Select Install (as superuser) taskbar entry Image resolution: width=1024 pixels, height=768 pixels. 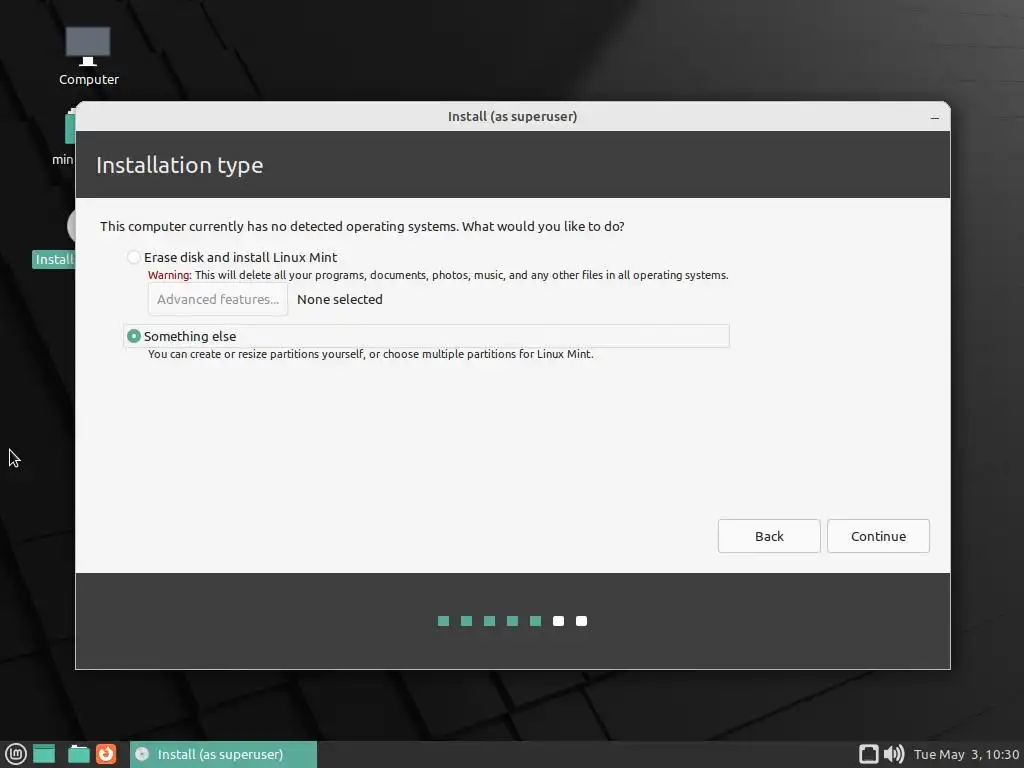223,754
